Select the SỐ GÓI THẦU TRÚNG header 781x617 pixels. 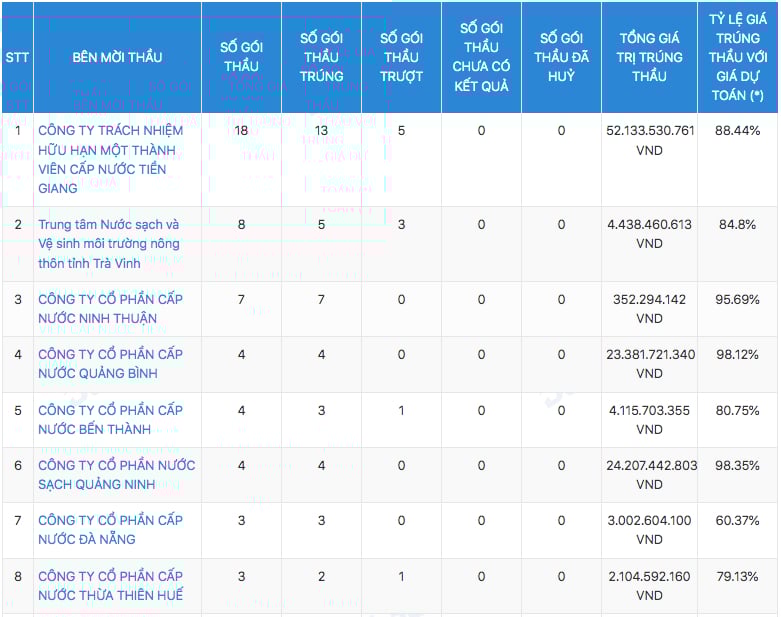coord(321,57)
